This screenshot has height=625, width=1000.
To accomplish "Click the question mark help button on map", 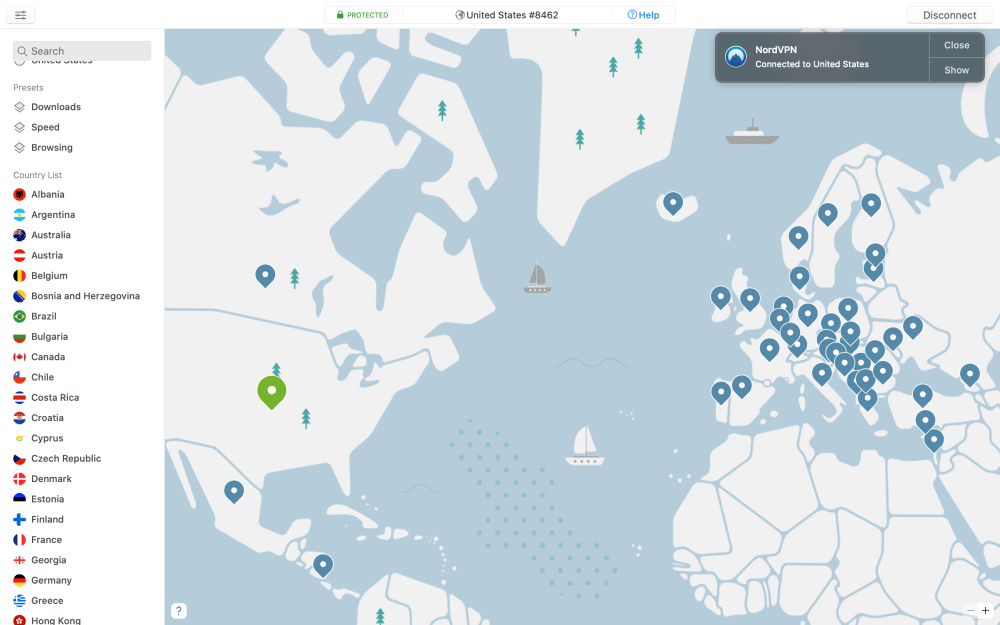I will (179, 610).
